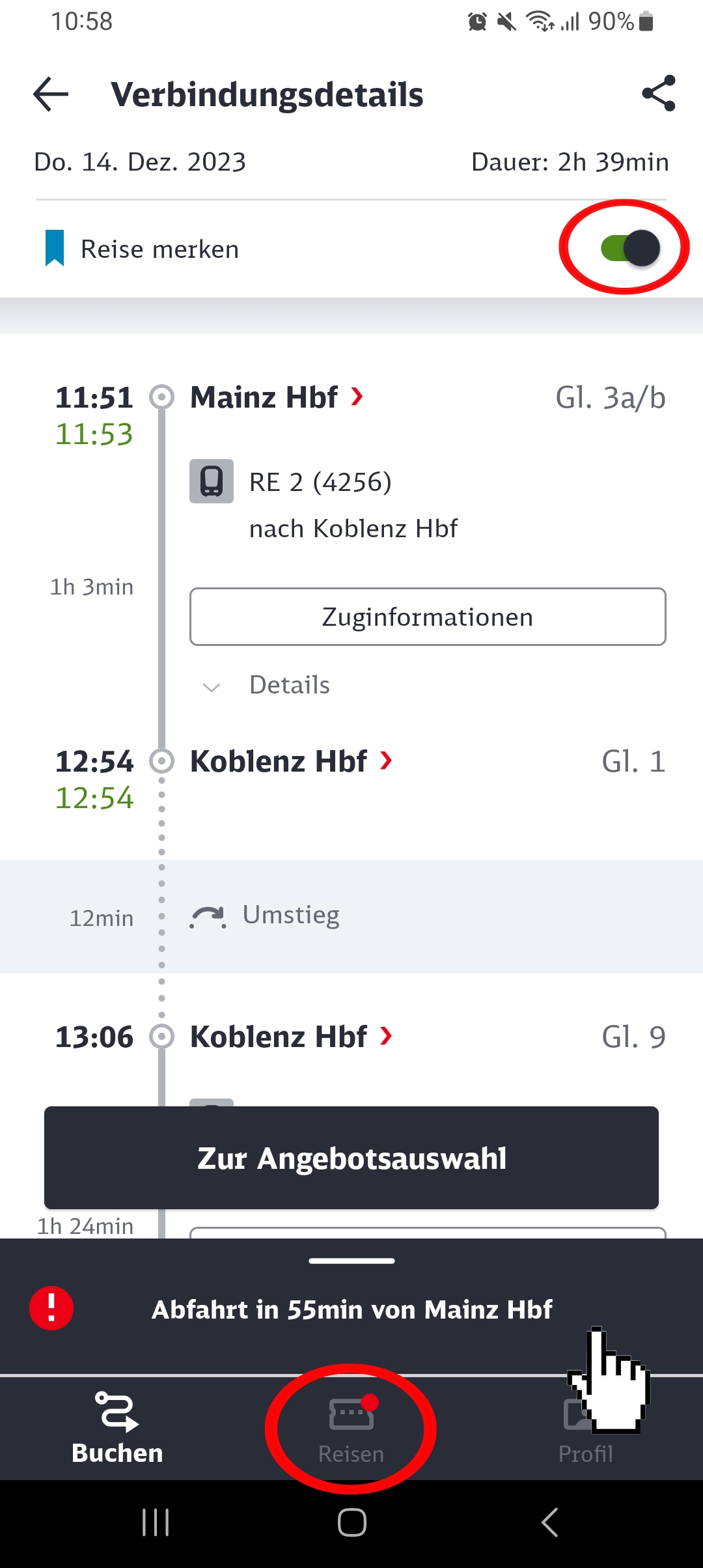Tap the back arrow icon
Image resolution: width=703 pixels, height=1568 pixels.
[51, 94]
